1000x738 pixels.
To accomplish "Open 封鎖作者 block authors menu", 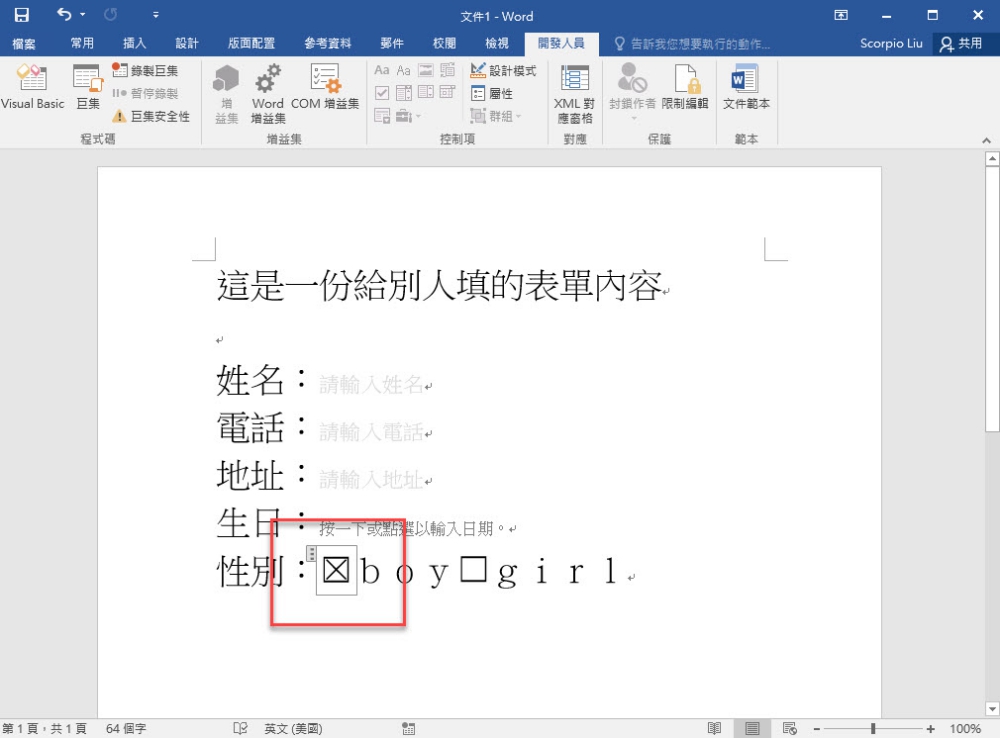I will click(x=632, y=91).
